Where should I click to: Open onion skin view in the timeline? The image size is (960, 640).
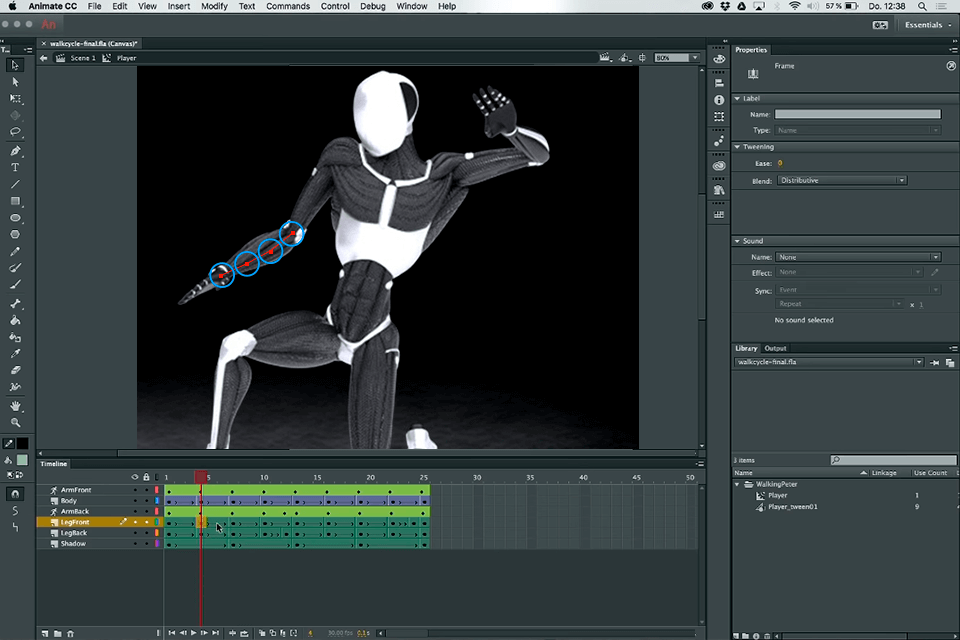pos(263,632)
